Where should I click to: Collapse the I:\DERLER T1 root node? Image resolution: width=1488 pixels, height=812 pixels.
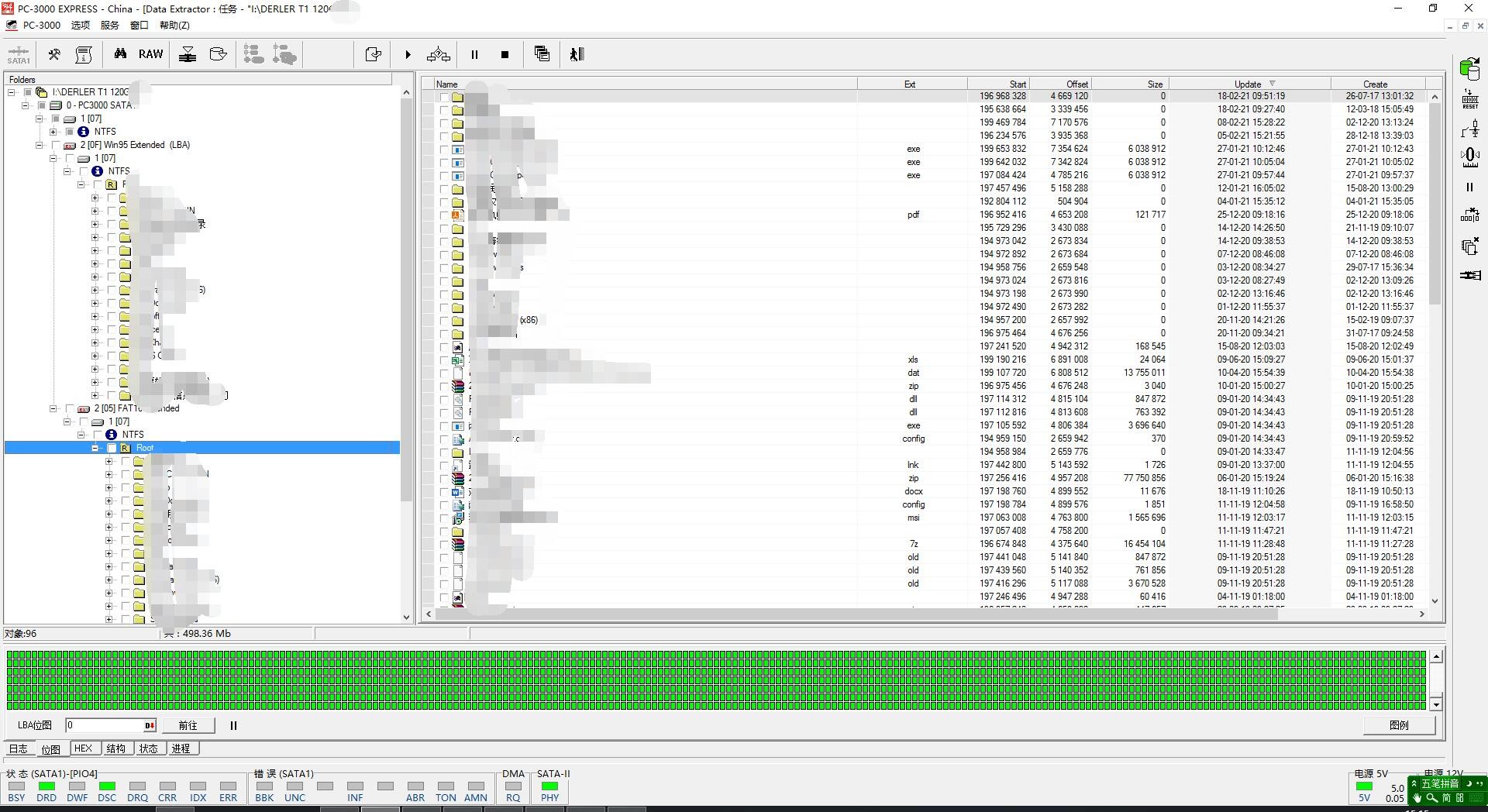point(12,92)
